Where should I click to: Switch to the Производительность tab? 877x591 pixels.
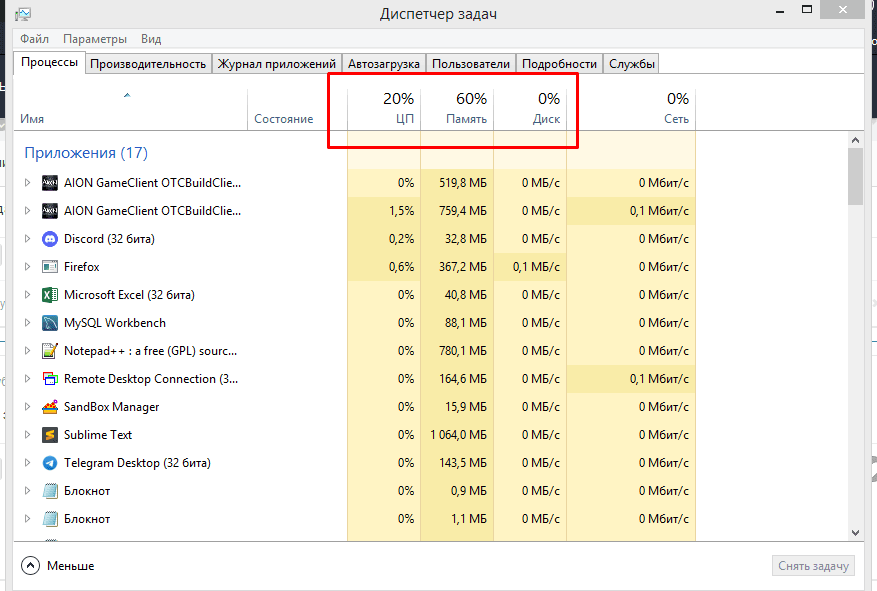coord(148,64)
